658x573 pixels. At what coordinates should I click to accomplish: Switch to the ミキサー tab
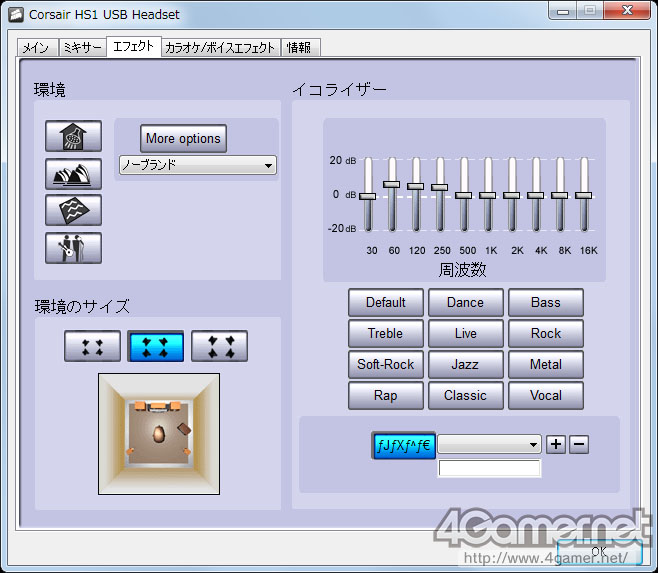82,48
